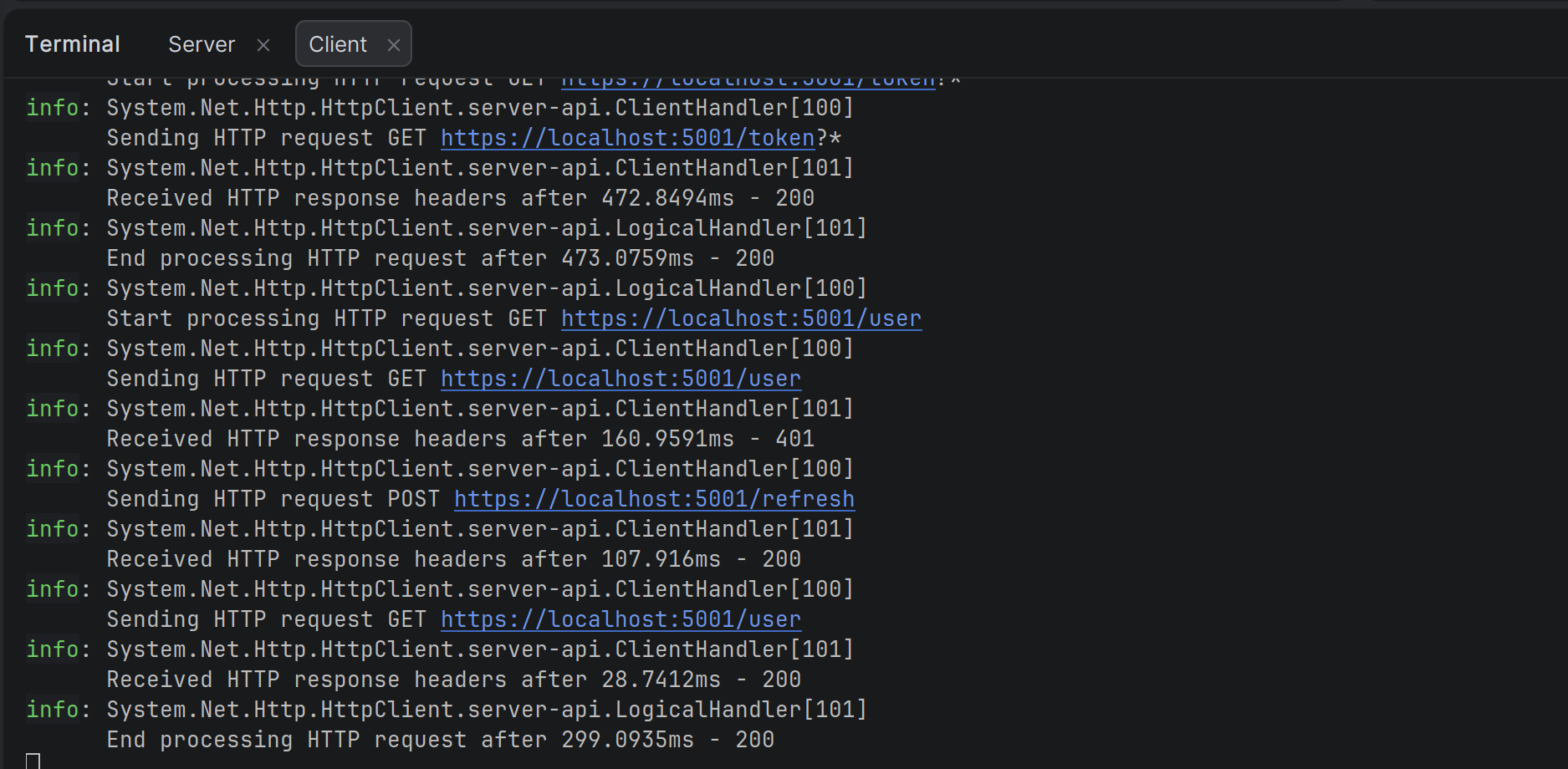Click the Terminal panel title
The height and width of the screenshot is (769, 1568).
(73, 44)
